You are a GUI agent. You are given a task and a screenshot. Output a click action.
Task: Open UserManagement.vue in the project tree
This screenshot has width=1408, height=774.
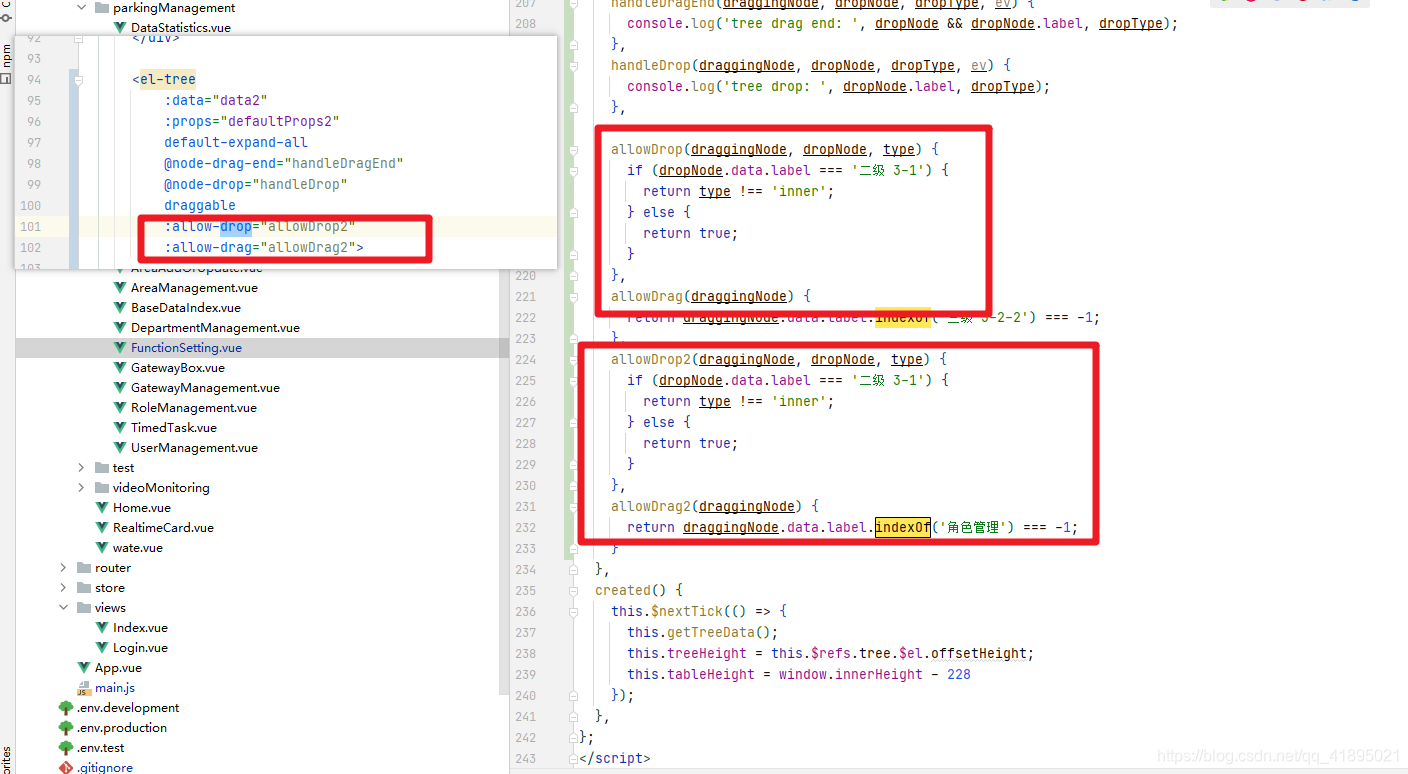pos(194,448)
